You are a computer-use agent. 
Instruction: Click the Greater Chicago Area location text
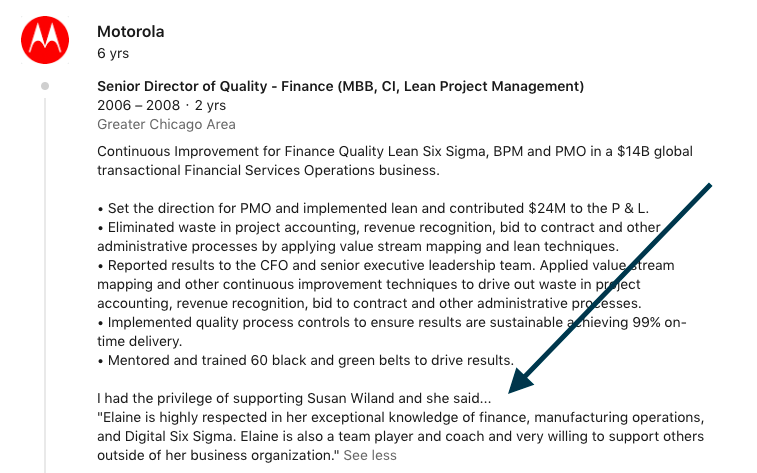click(x=166, y=125)
